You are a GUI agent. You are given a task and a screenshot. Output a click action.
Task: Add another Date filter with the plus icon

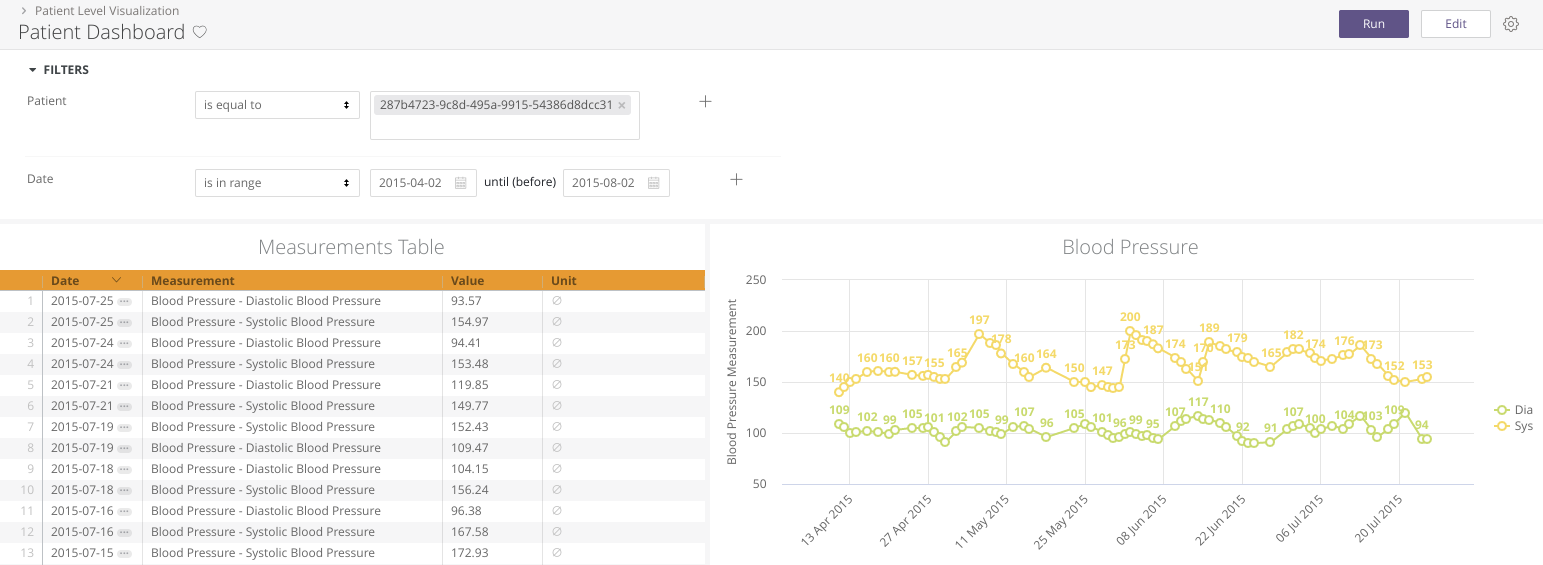736,179
